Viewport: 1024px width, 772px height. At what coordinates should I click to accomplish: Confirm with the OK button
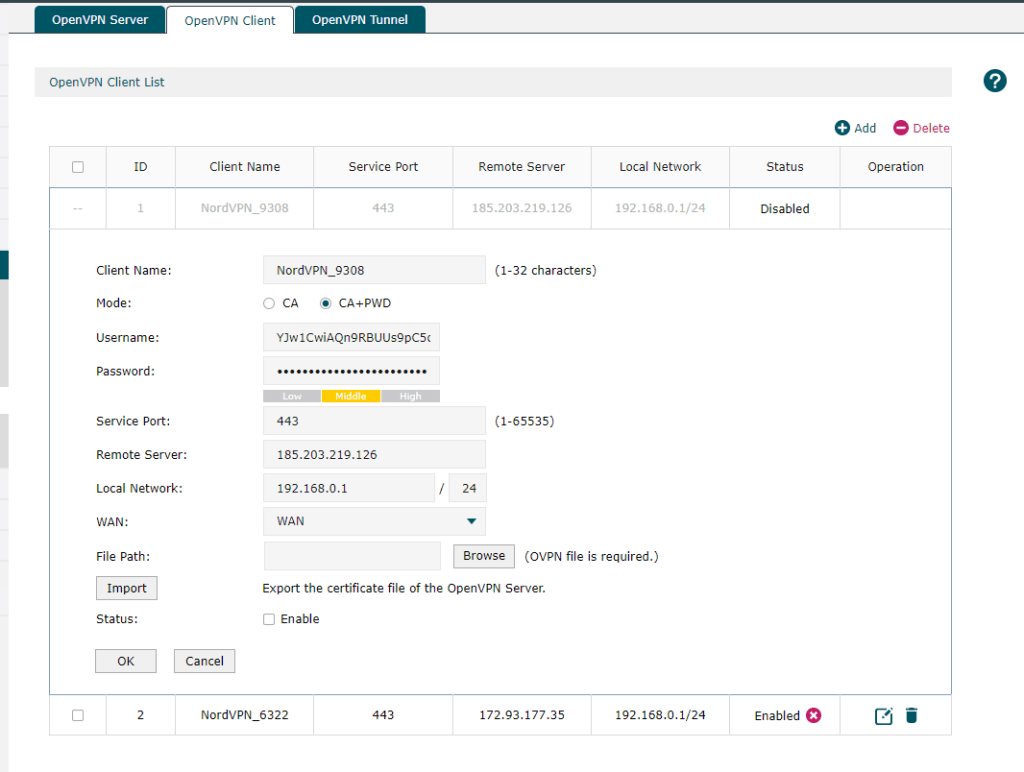[x=125, y=661]
